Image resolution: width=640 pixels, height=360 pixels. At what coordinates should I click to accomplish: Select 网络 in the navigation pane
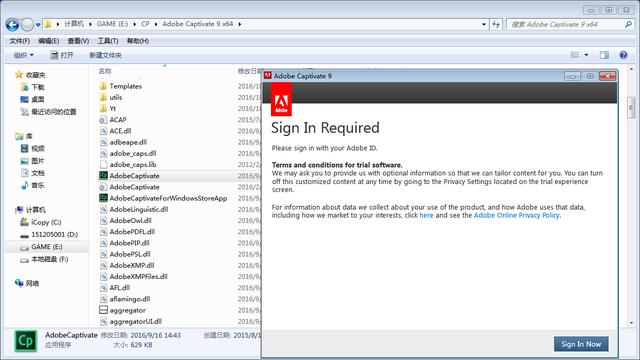pyautogui.click(x=32, y=283)
